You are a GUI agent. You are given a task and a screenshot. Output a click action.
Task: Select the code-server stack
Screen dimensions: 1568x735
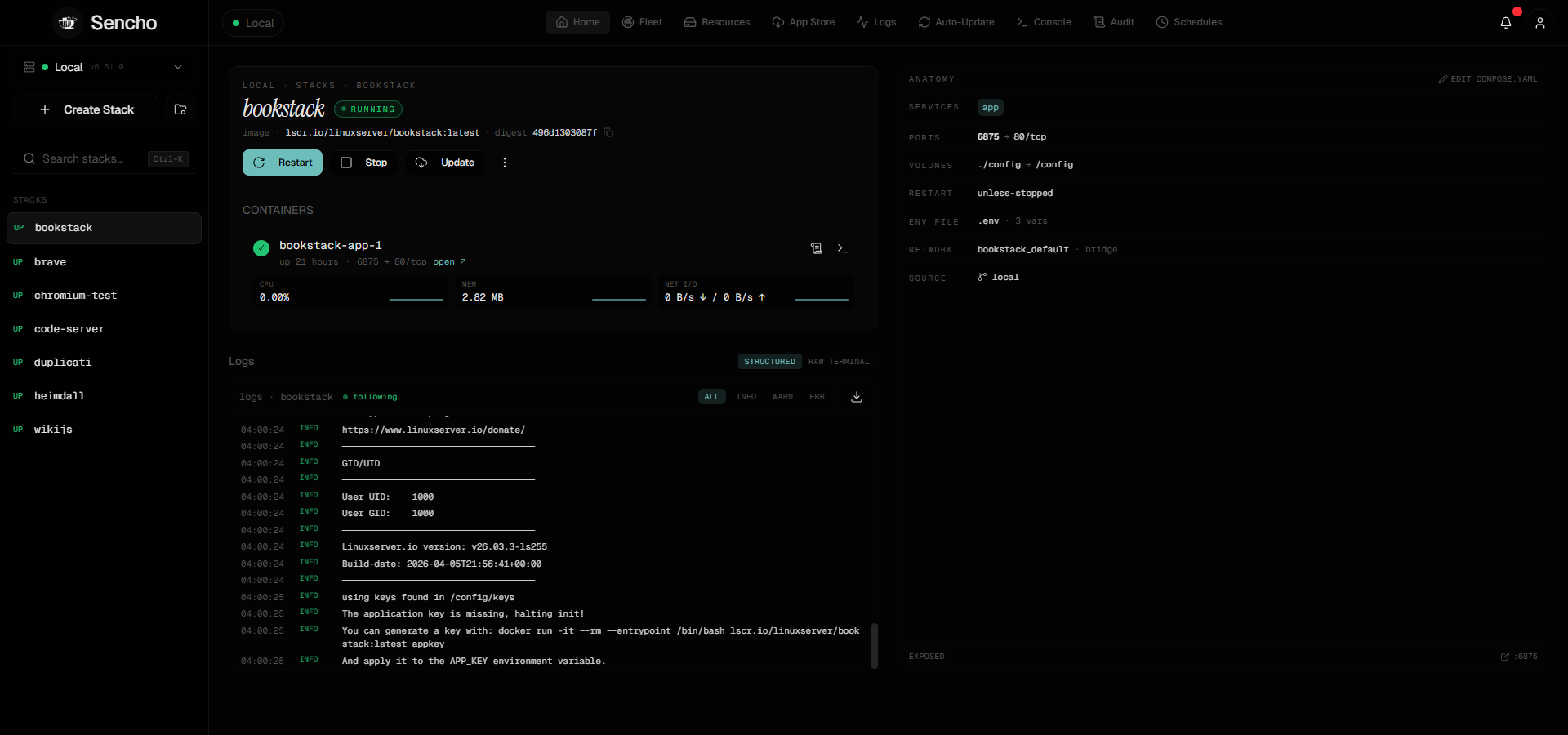[104, 329]
